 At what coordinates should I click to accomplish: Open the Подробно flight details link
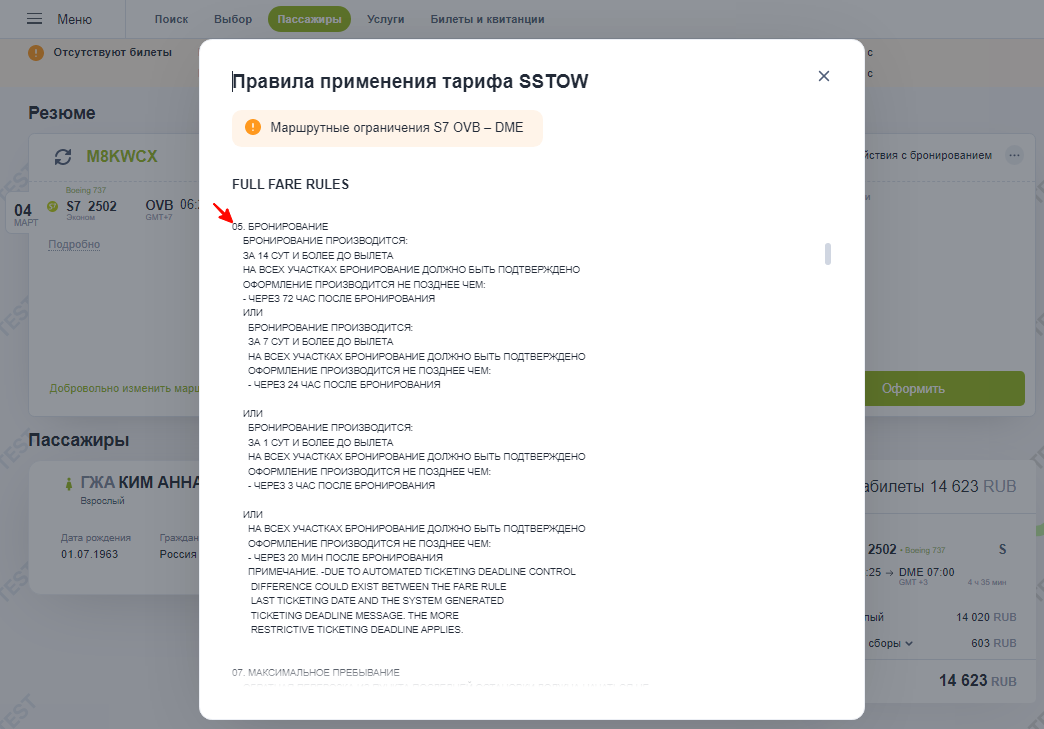(x=74, y=244)
